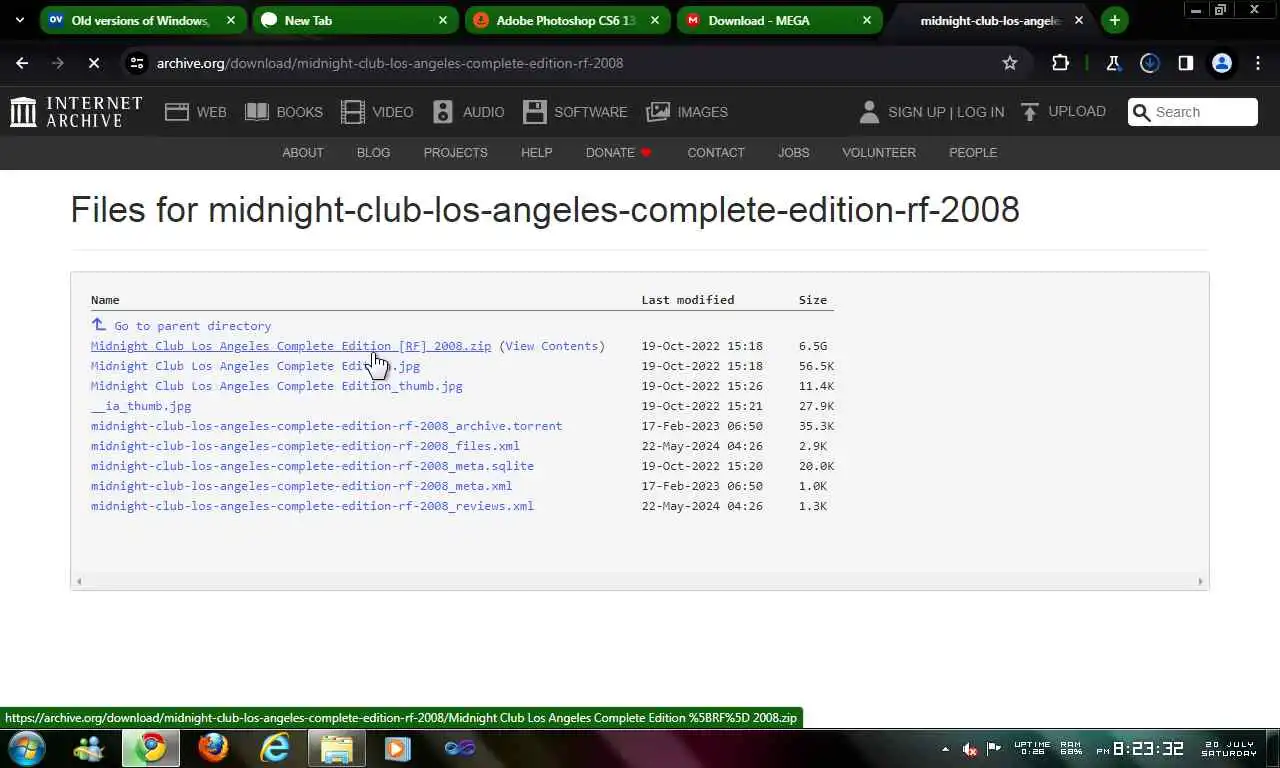Screen dimensions: 1280x768
Task: Open Chrome three-dot menu
Action: 1258,63
